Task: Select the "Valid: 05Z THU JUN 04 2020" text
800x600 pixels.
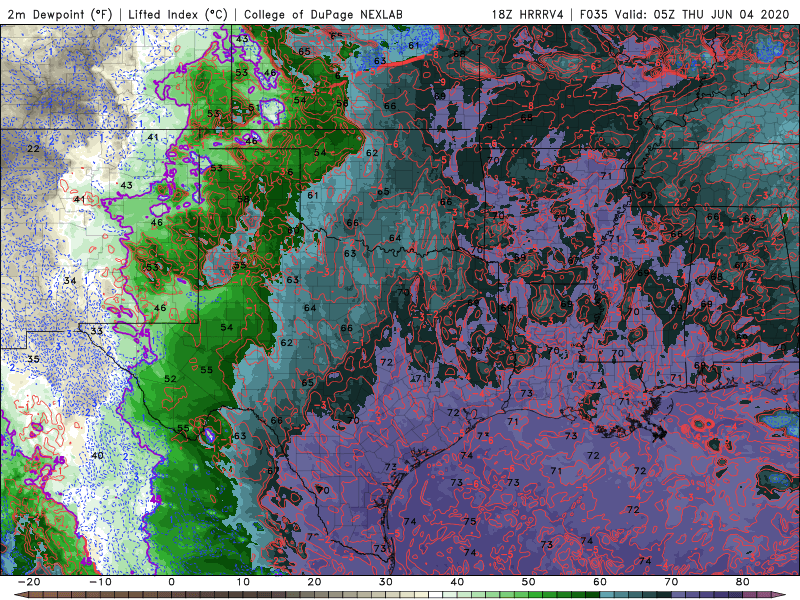Action: coord(702,14)
